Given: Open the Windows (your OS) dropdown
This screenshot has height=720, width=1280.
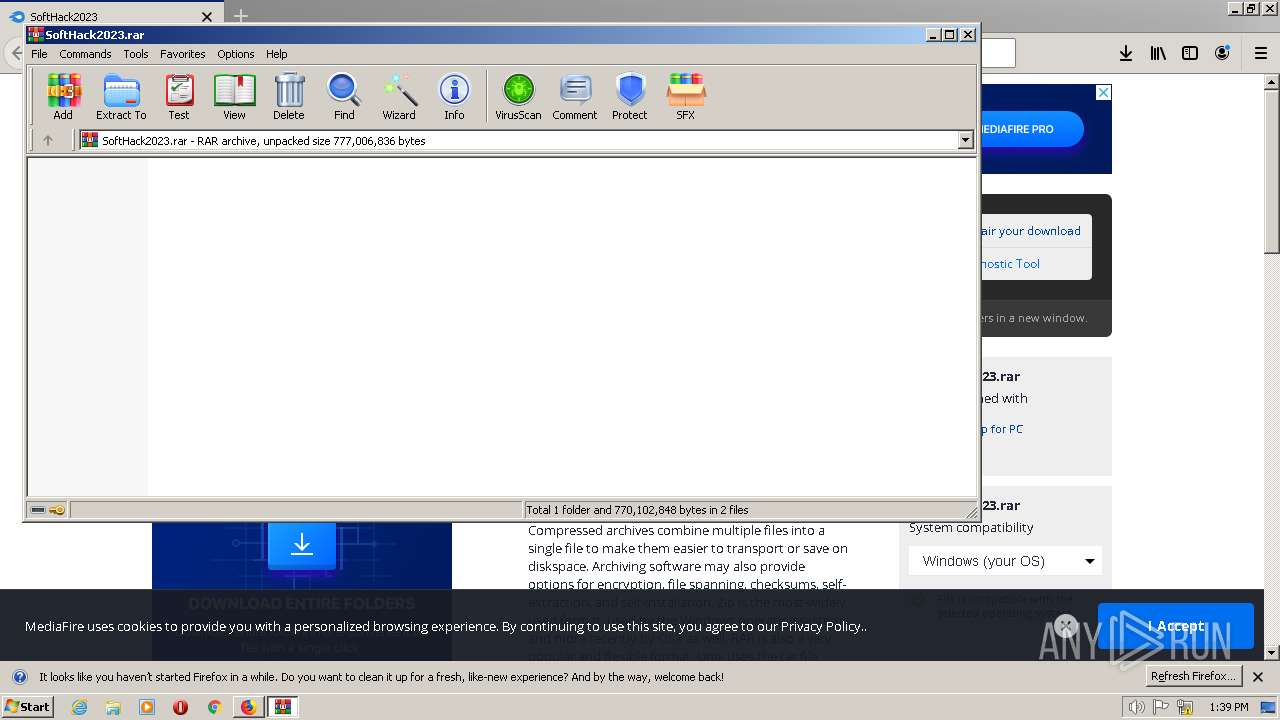Looking at the screenshot, I should [x=1005, y=561].
